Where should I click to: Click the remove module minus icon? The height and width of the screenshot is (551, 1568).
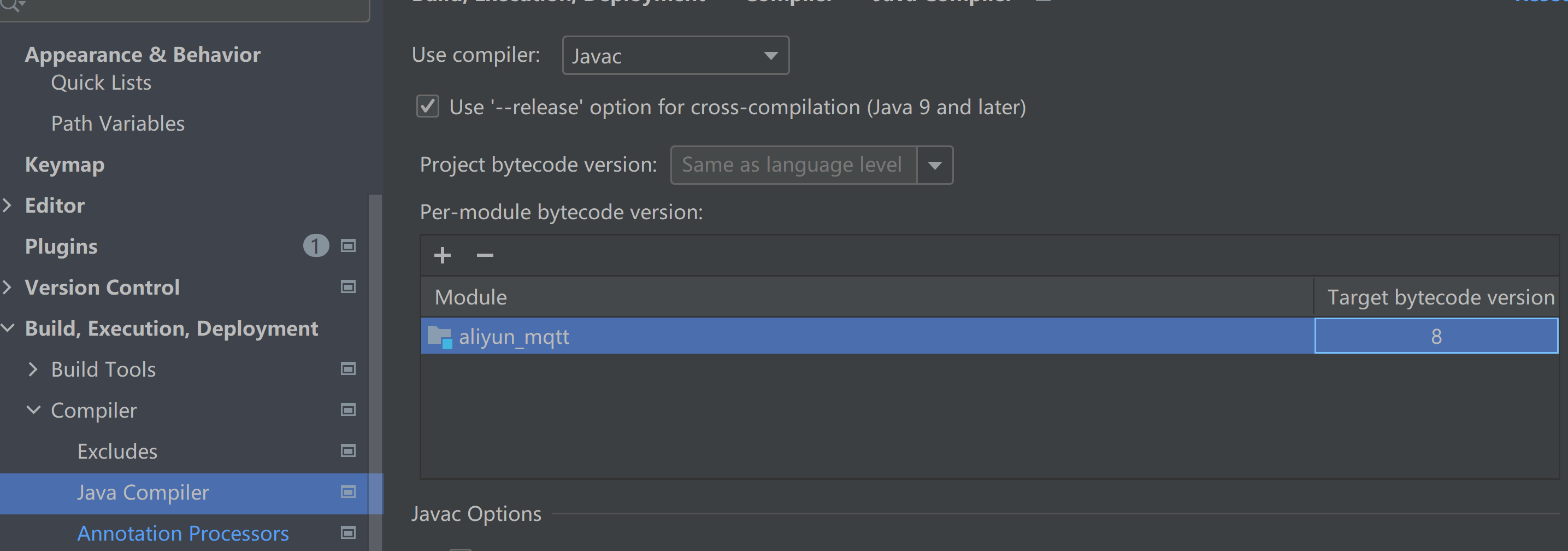pos(485,255)
